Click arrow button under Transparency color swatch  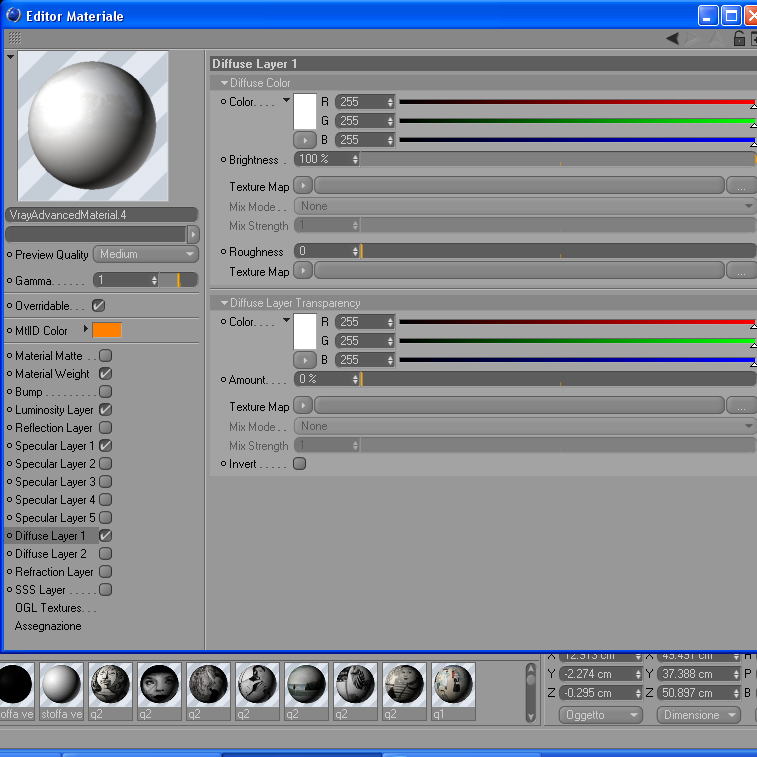coord(305,360)
